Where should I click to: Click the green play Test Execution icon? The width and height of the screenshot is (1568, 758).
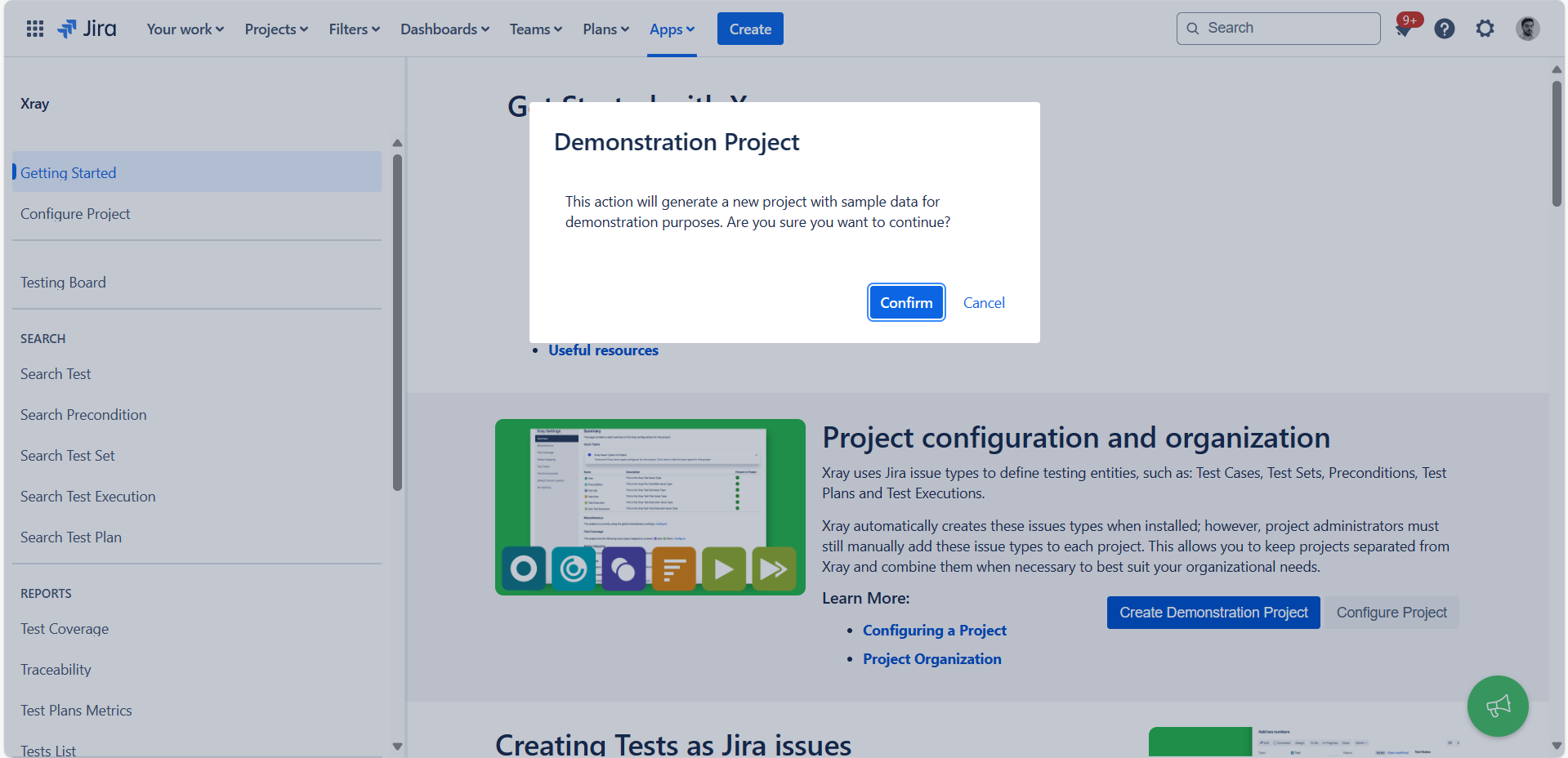click(724, 568)
